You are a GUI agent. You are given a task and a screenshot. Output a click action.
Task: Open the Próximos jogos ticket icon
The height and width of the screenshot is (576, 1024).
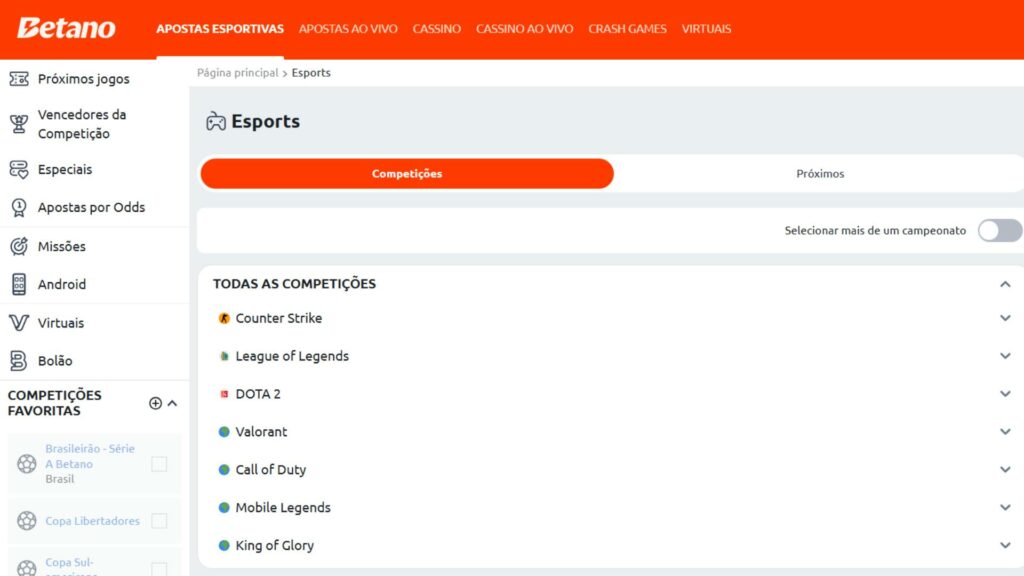[x=19, y=79]
